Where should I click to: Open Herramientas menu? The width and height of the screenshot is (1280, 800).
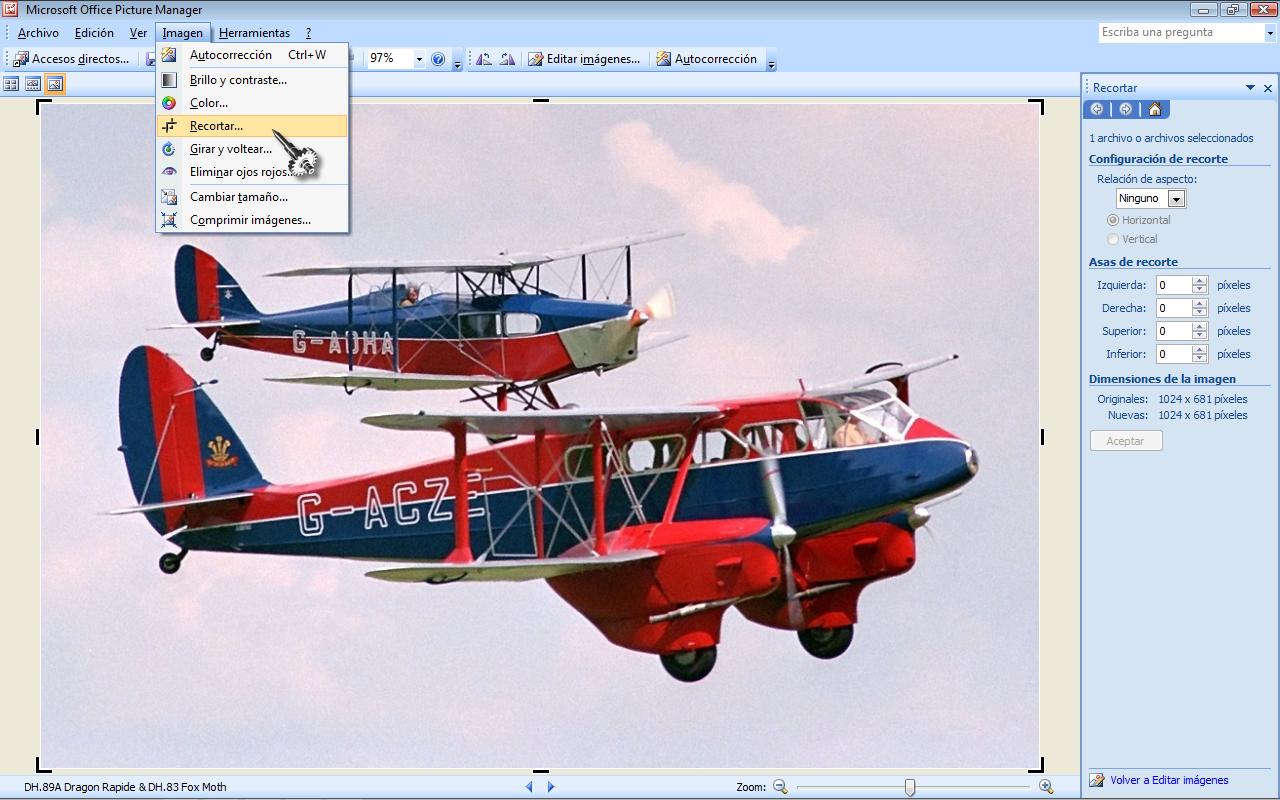(x=254, y=33)
